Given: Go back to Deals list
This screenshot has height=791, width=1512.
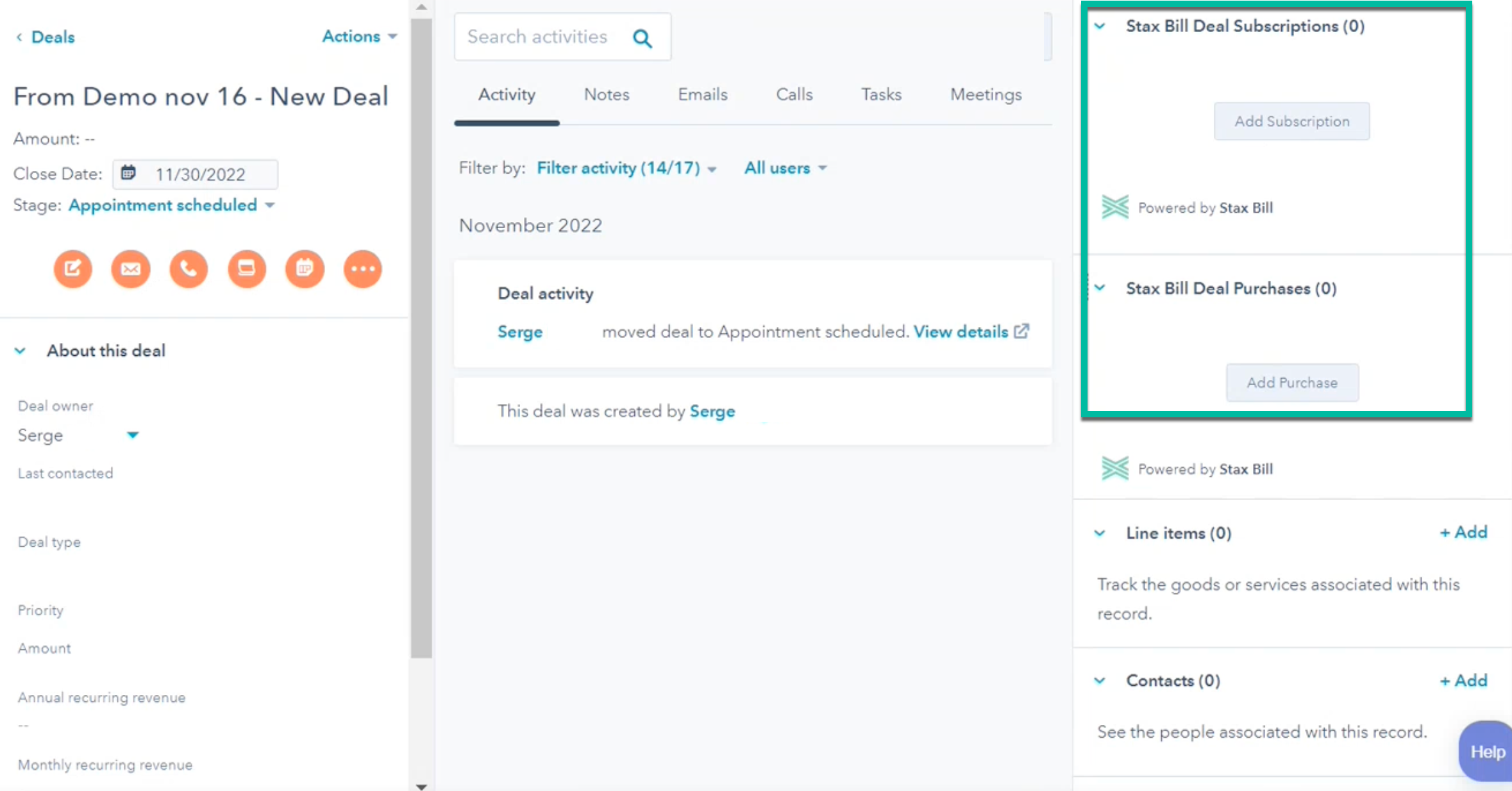Looking at the screenshot, I should click(53, 37).
